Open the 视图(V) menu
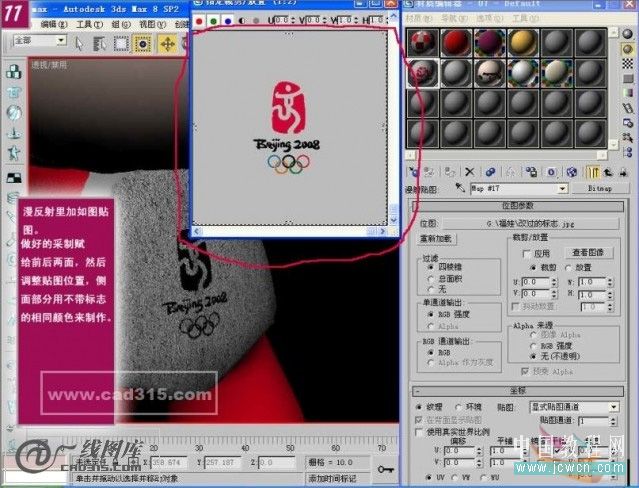The image size is (639, 488). [x=152, y=24]
